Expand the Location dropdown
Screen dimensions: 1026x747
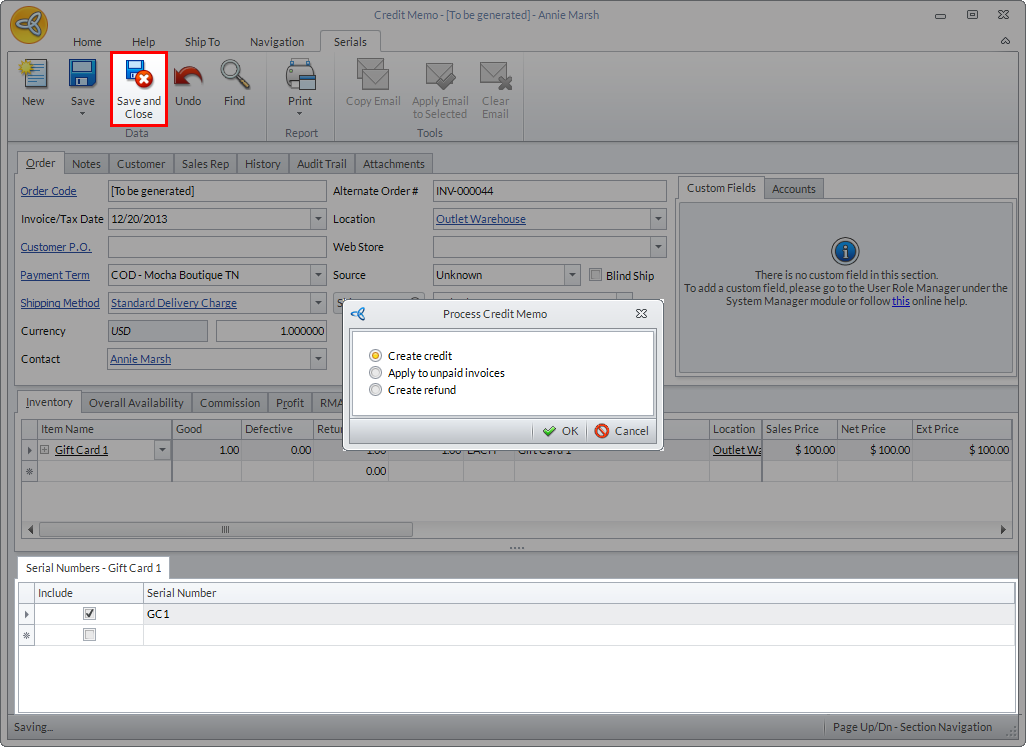coord(658,219)
